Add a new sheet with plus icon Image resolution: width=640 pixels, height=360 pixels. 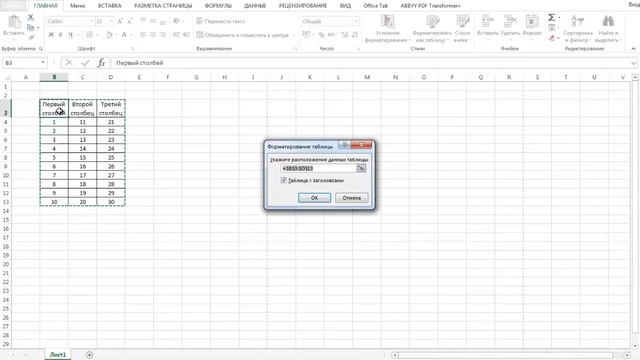point(89,355)
